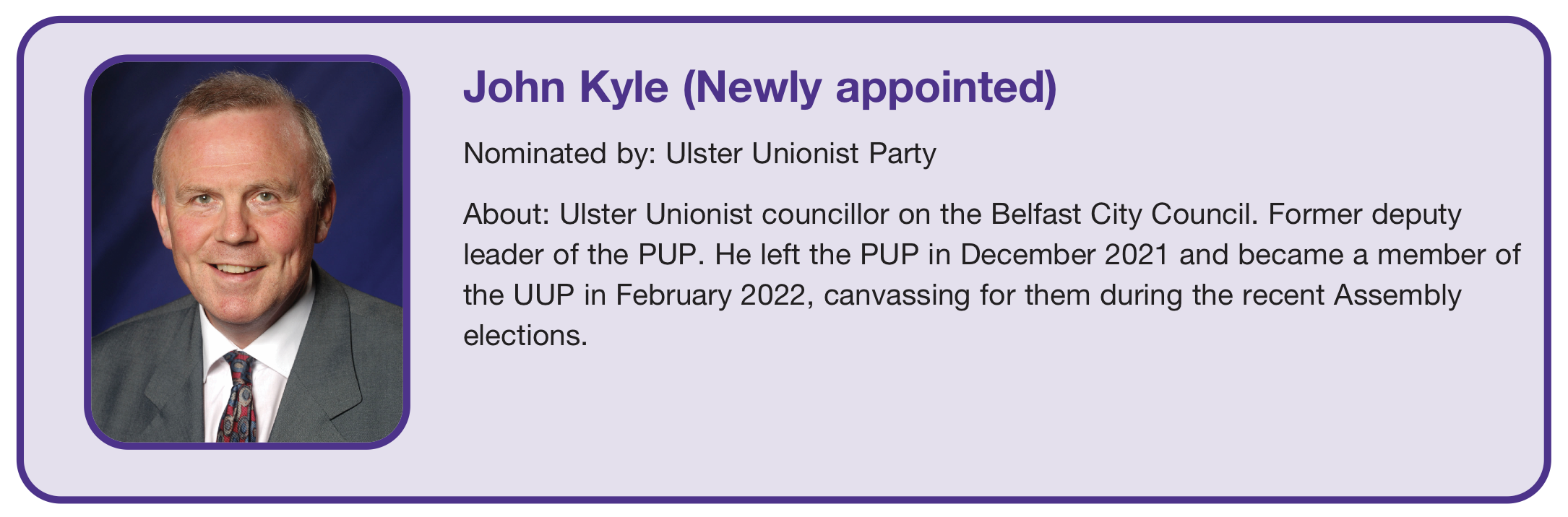Click the words "Former deputy"
The image size is (1568, 517).
(1364, 214)
